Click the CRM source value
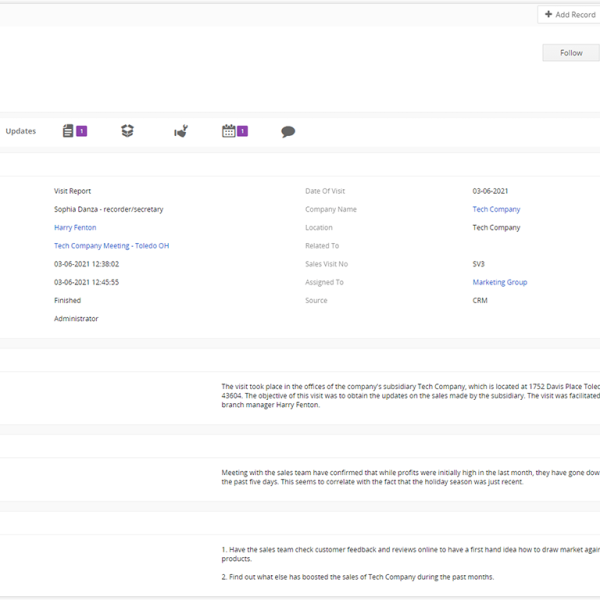This screenshot has height=600, width=600. (x=480, y=300)
